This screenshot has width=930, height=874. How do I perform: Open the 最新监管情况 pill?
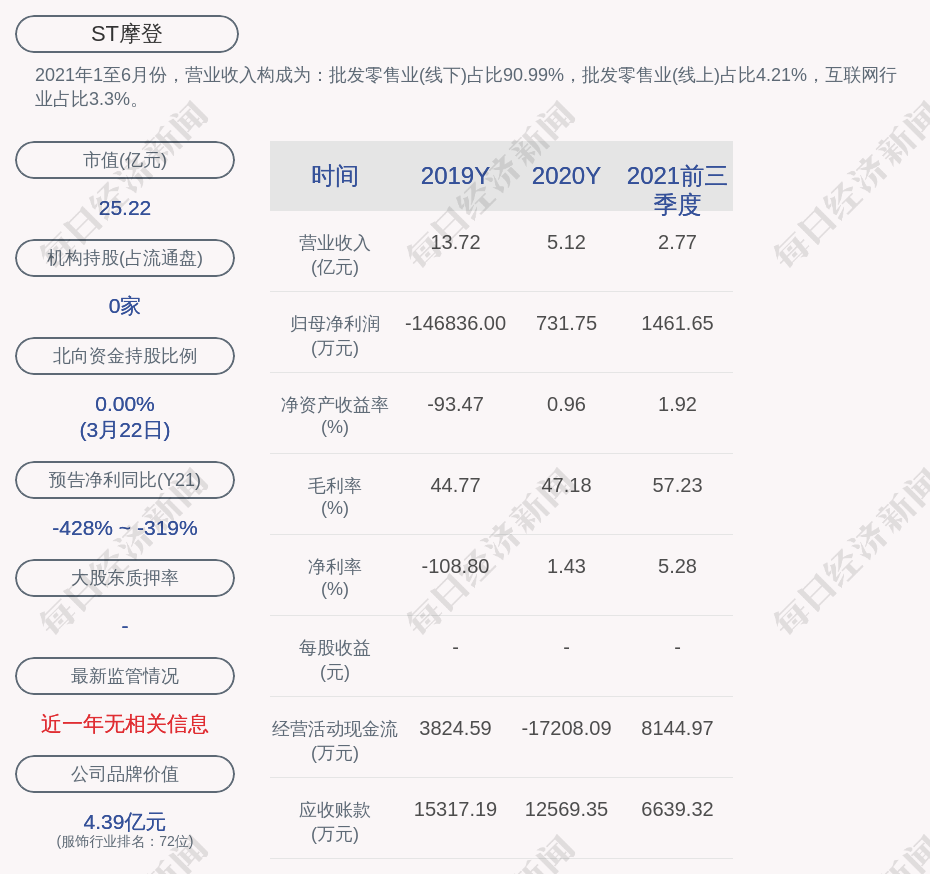[125, 676]
